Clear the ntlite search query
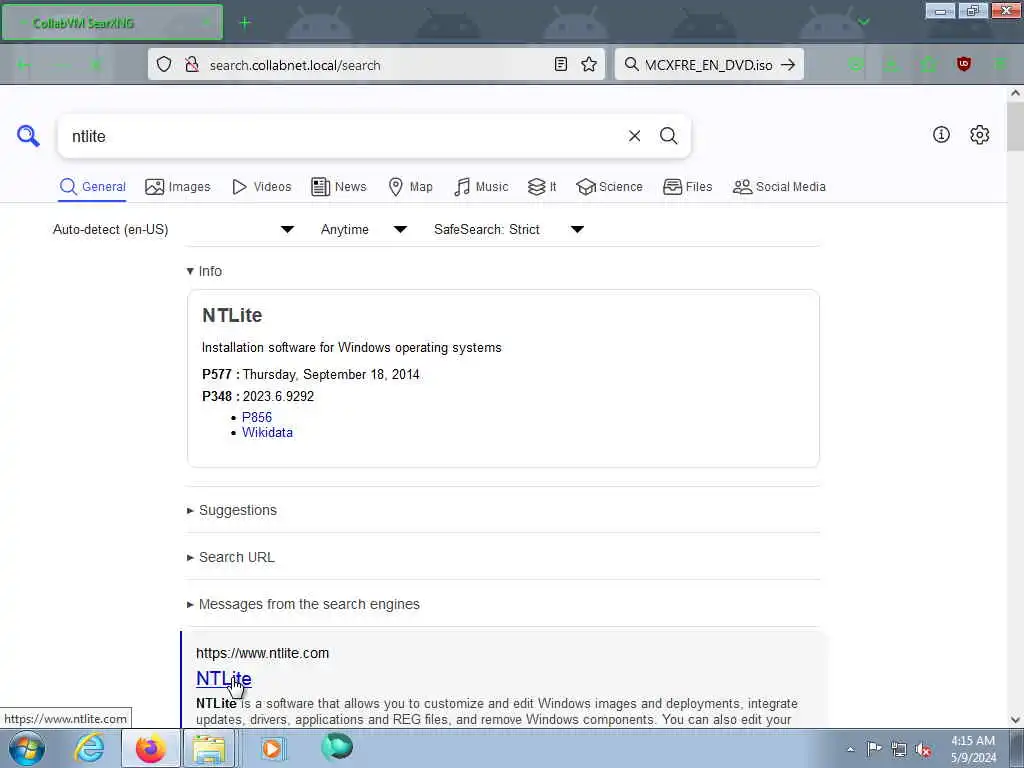The width and height of the screenshot is (1024, 768). click(634, 136)
